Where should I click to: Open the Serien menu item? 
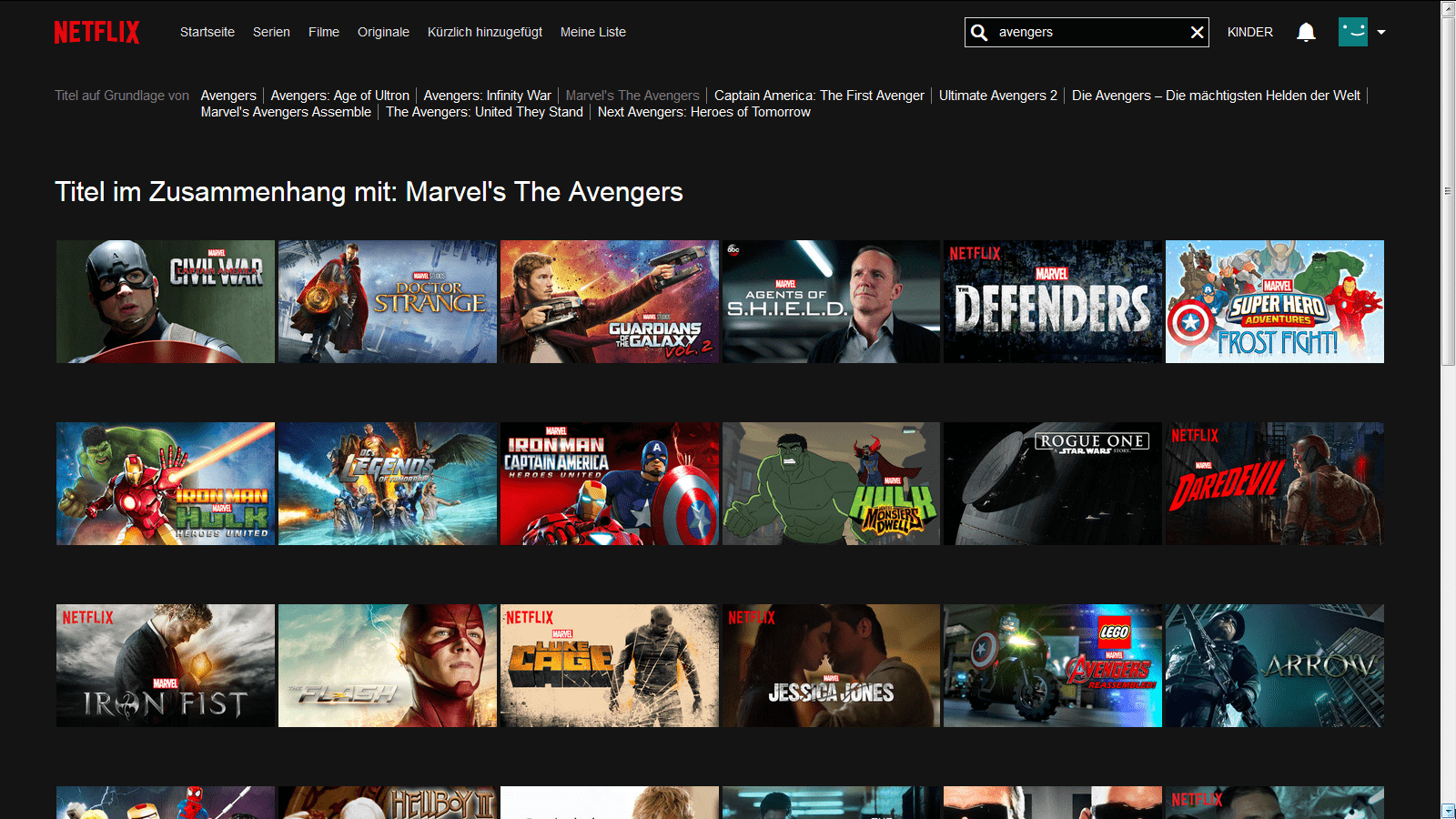[x=271, y=32]
